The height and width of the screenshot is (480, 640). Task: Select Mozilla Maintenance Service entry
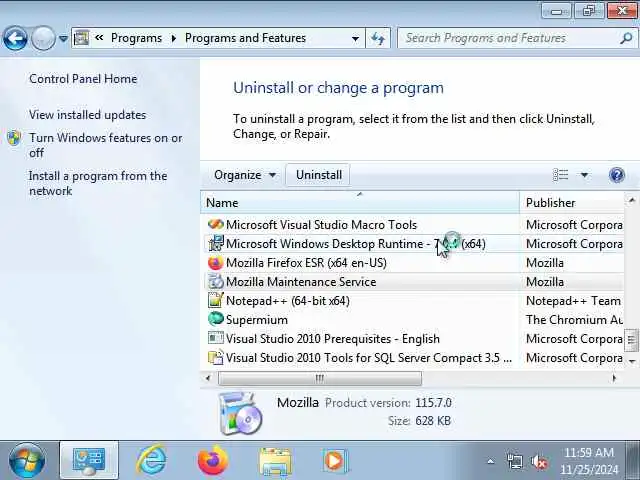(x=412, y=282)
